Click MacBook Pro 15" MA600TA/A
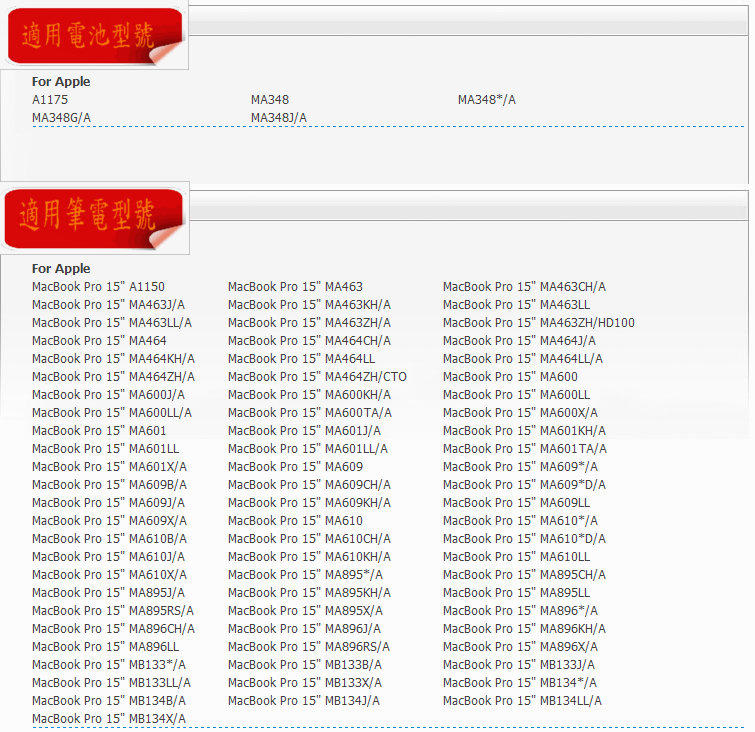This screenshot has height=732, width=755. [x=310, y=412]
